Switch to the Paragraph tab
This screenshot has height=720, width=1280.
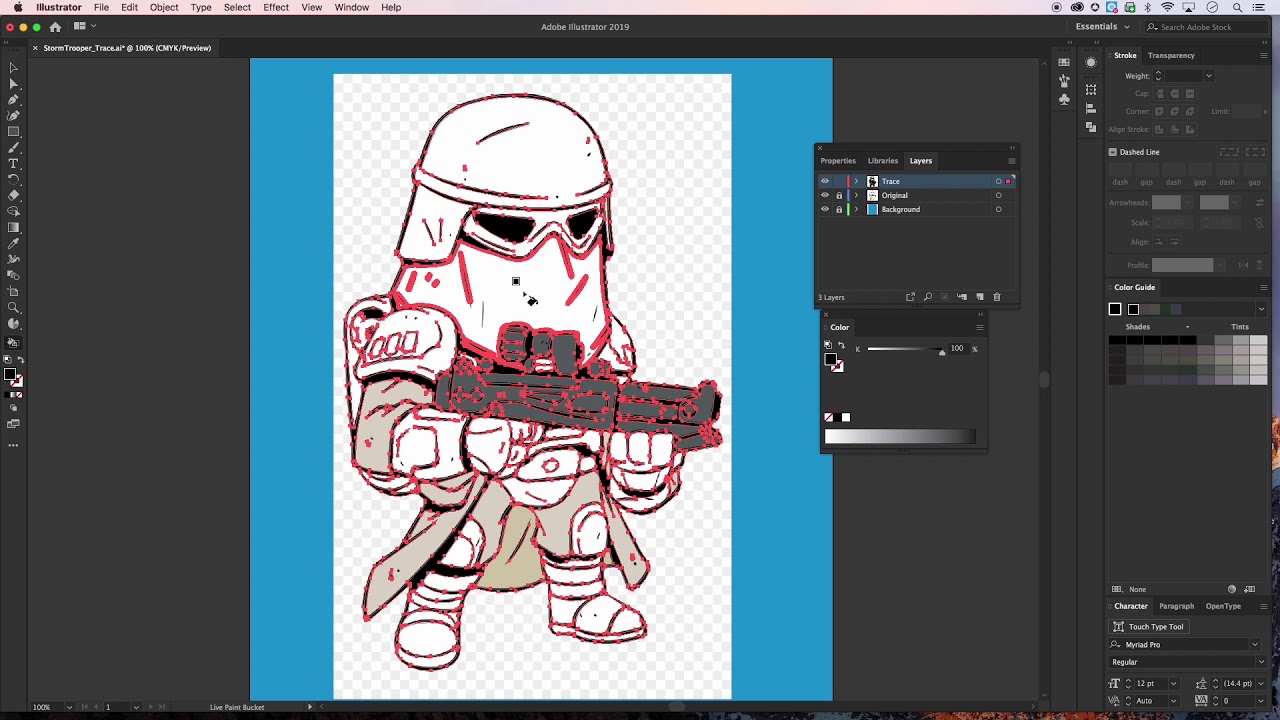(1177, 606)
